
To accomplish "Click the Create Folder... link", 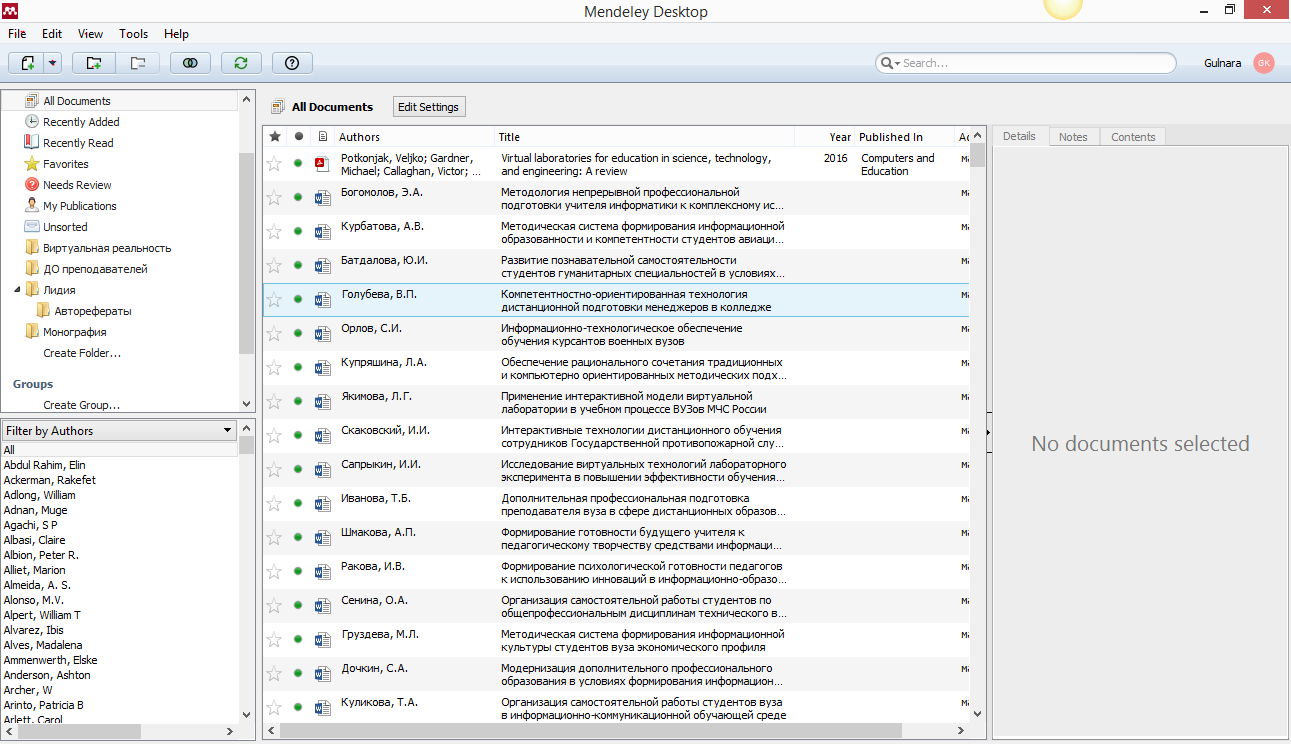I will pyautogui.click(x=82, y=353).
